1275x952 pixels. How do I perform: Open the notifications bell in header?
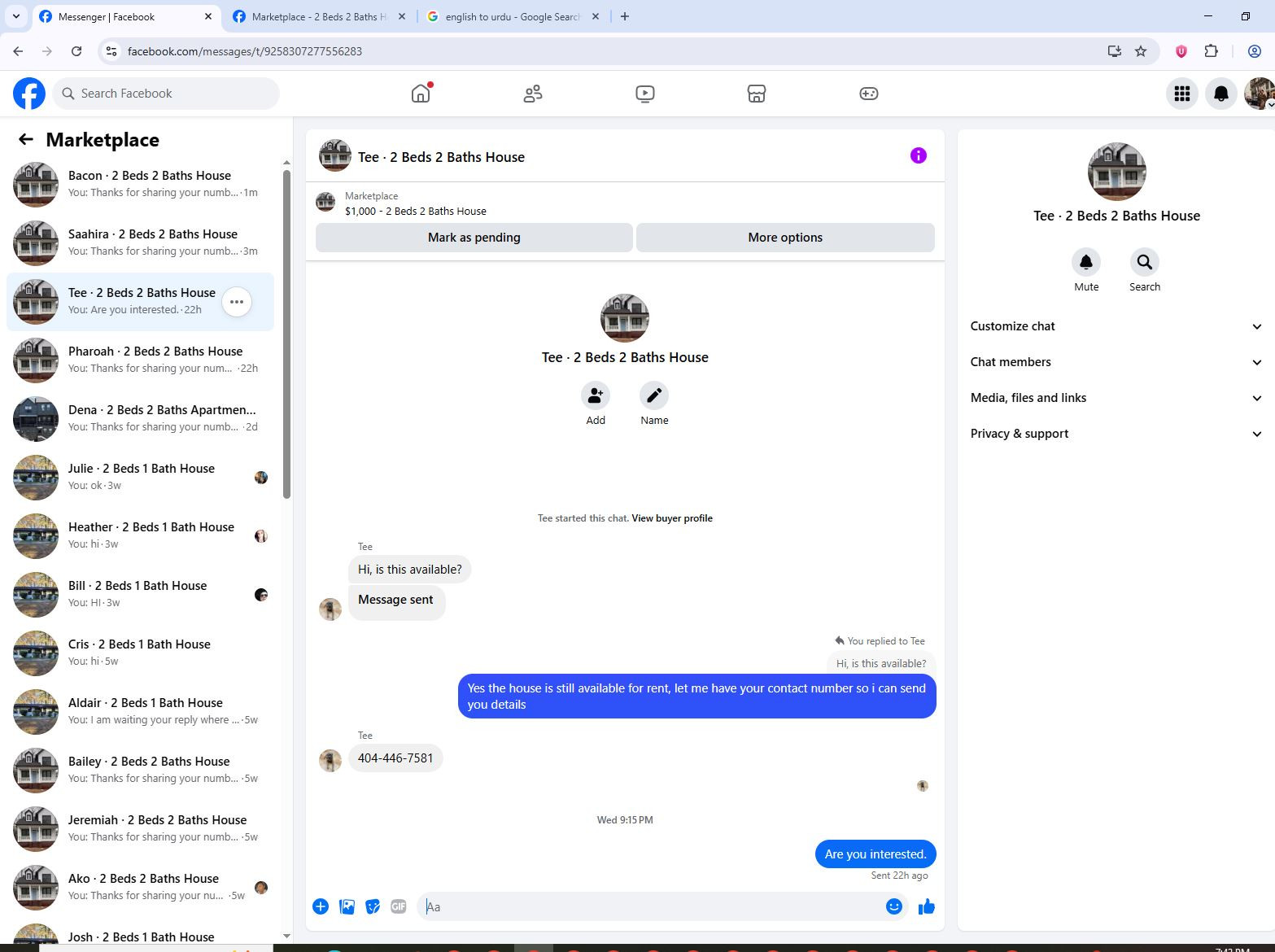click(x=1221, y=94)
